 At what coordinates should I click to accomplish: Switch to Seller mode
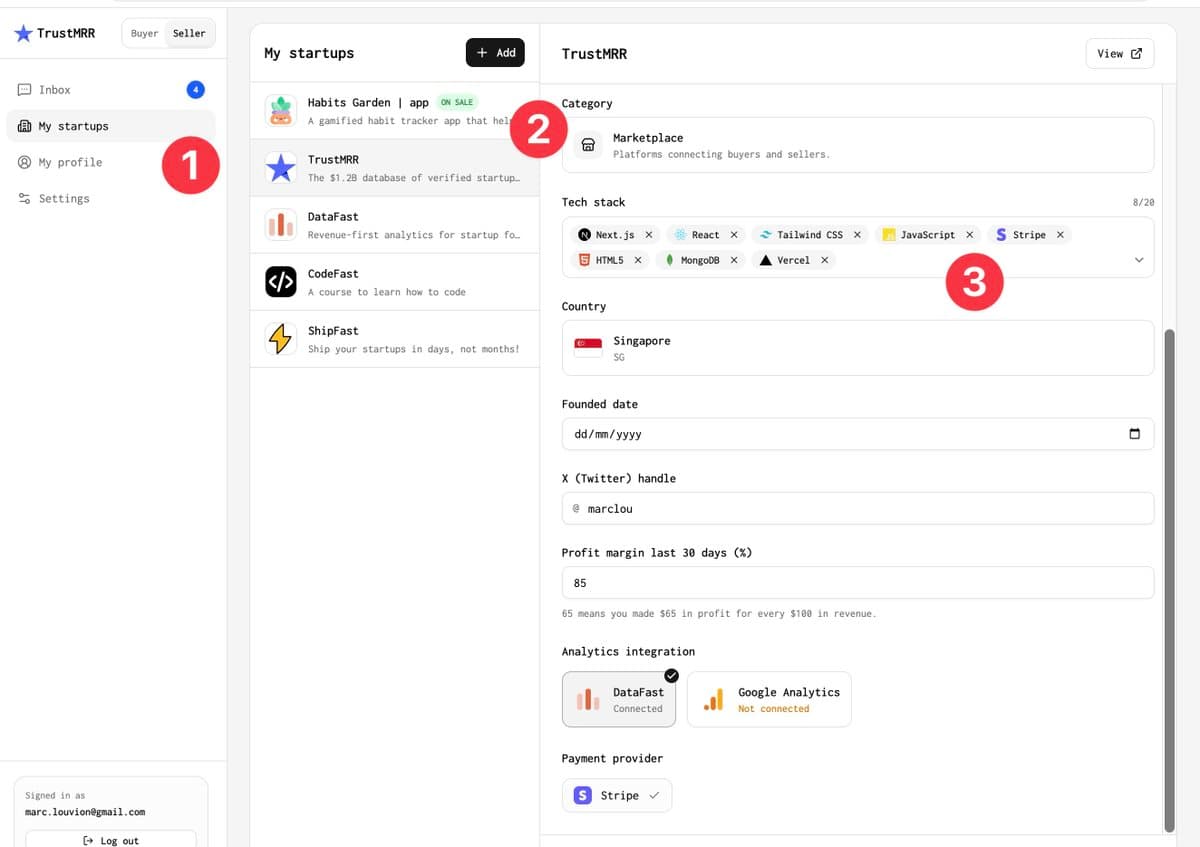(189, 33)
